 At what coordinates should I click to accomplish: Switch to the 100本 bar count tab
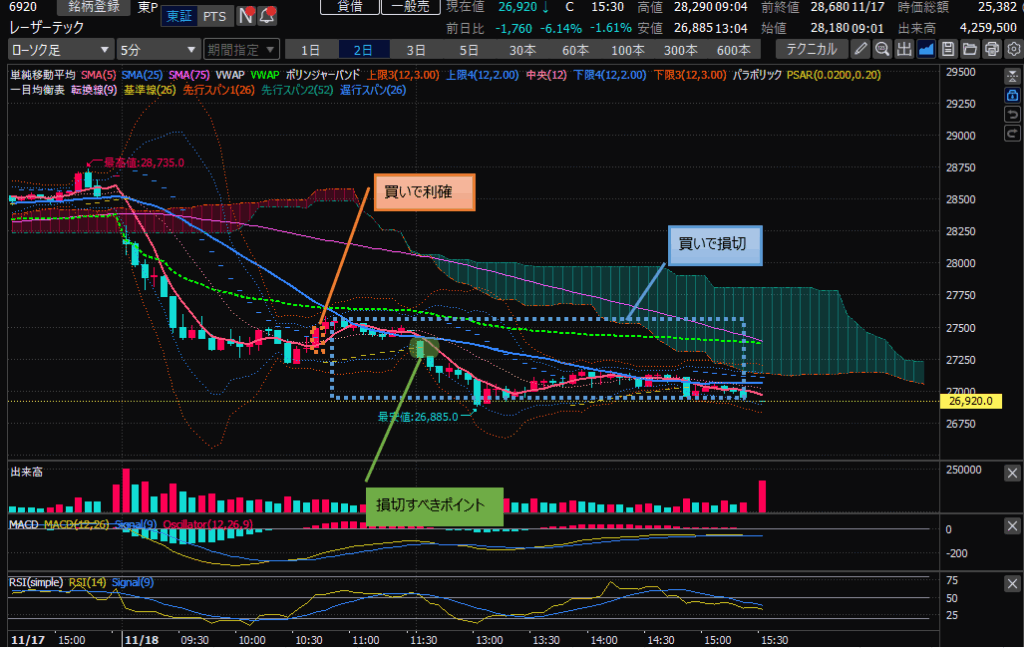click(x=628, y=48)
